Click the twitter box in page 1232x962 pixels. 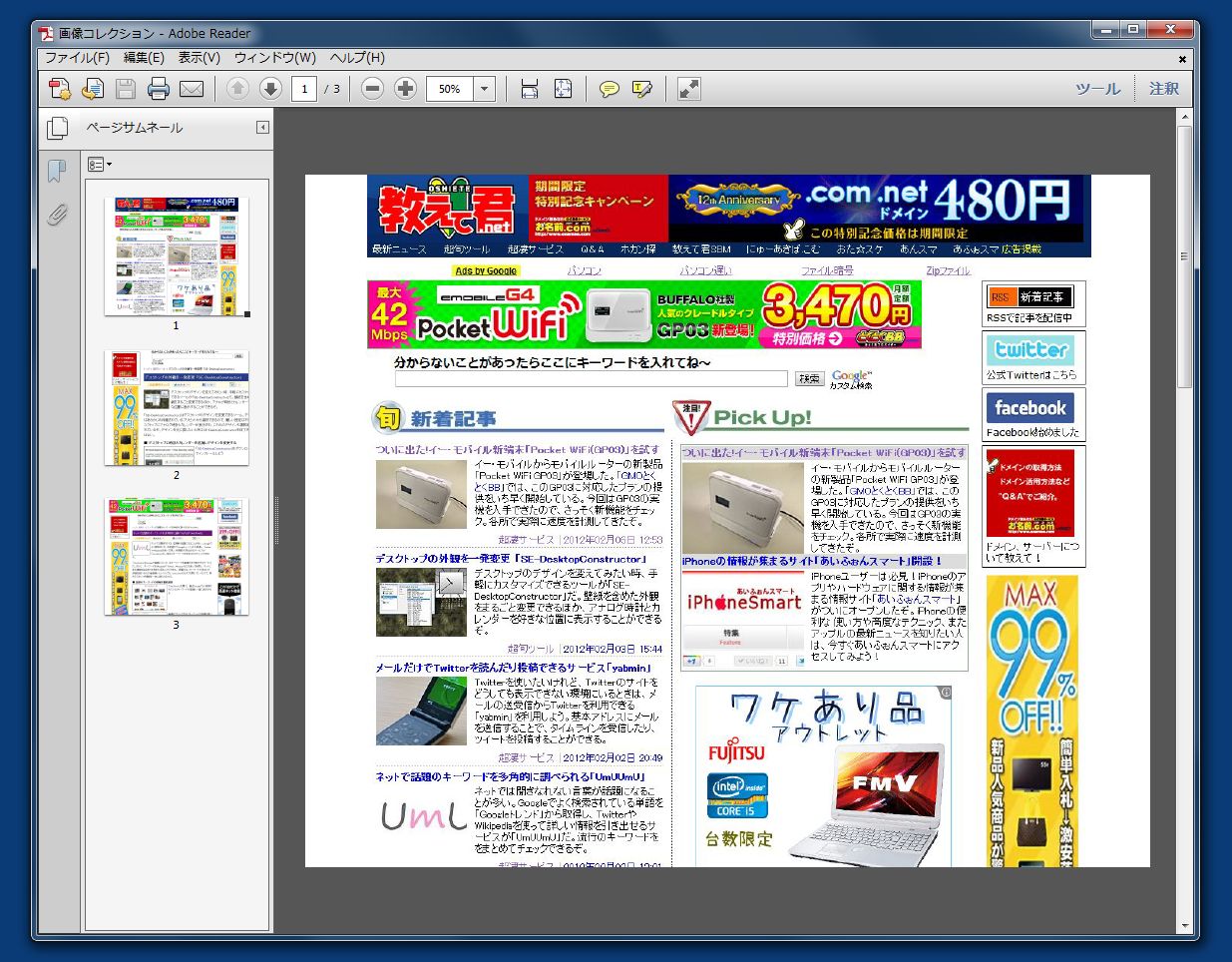click(1033, 358)
